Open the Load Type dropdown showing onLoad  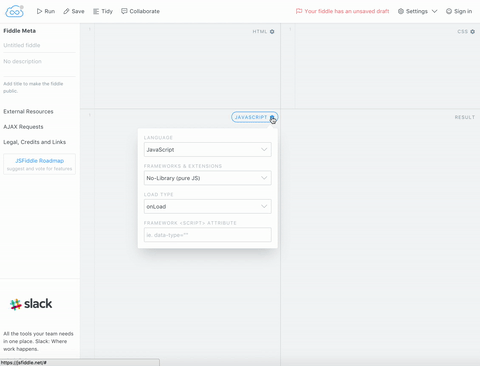tap(208, 206)
